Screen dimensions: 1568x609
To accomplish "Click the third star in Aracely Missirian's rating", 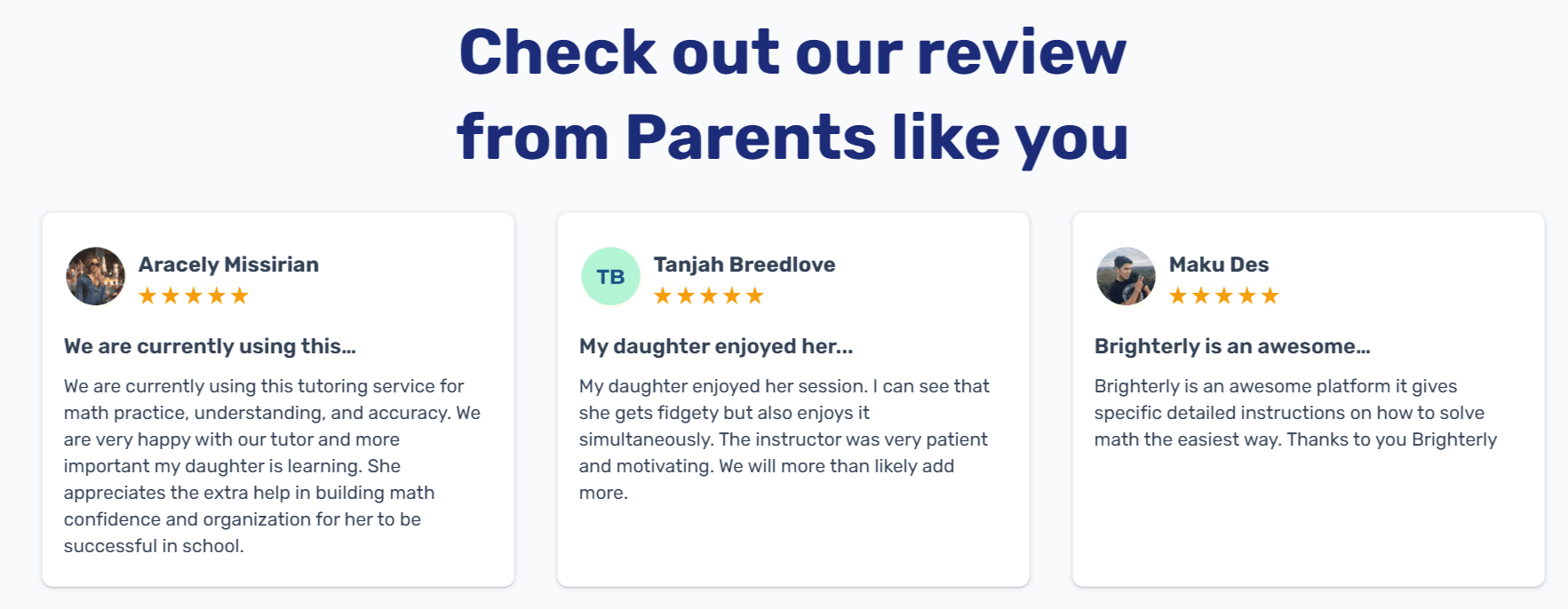I will tap(194, 296).
